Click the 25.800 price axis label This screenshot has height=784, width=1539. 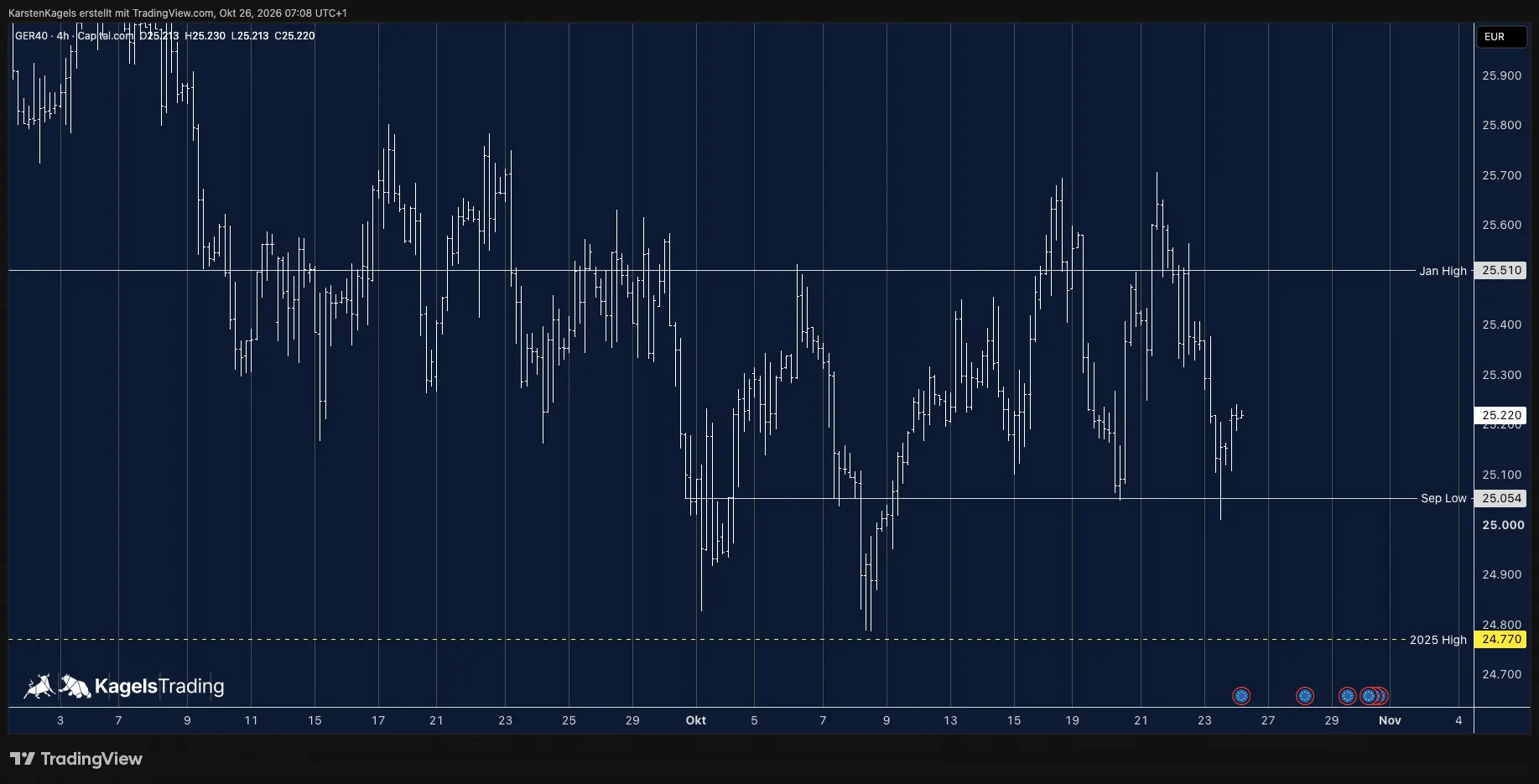click(1501, 125)
